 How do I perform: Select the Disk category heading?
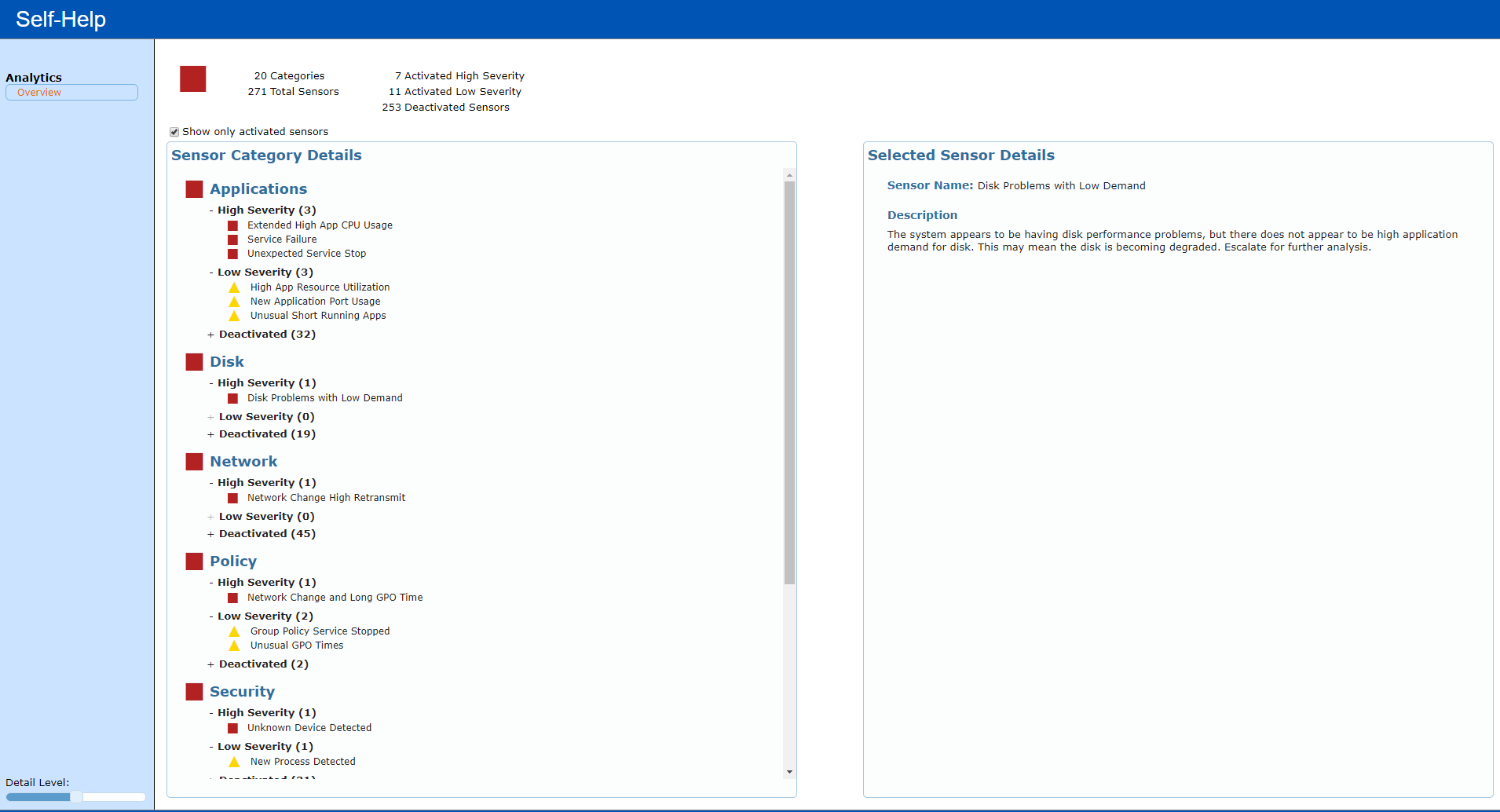227,362
